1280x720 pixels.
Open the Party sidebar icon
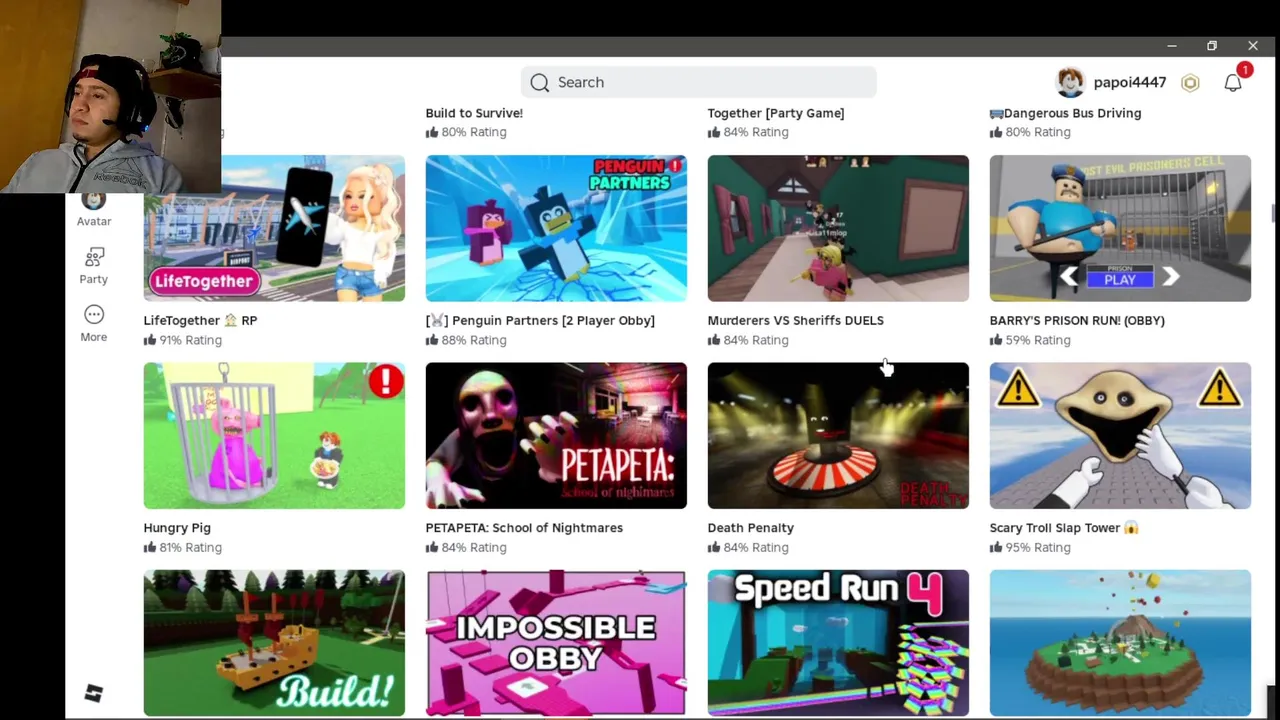[x=94, y=258]
